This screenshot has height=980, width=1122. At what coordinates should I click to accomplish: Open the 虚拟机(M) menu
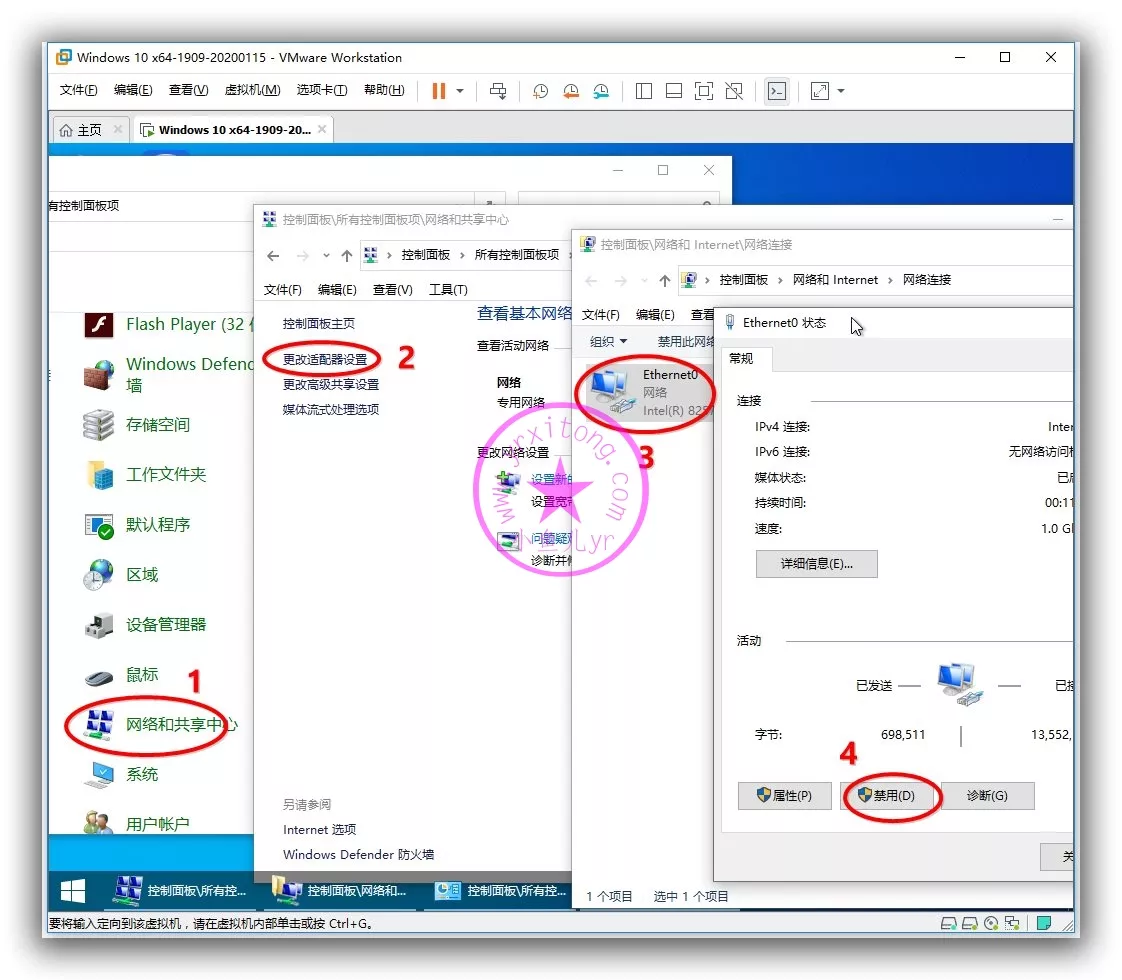(252, 90)
